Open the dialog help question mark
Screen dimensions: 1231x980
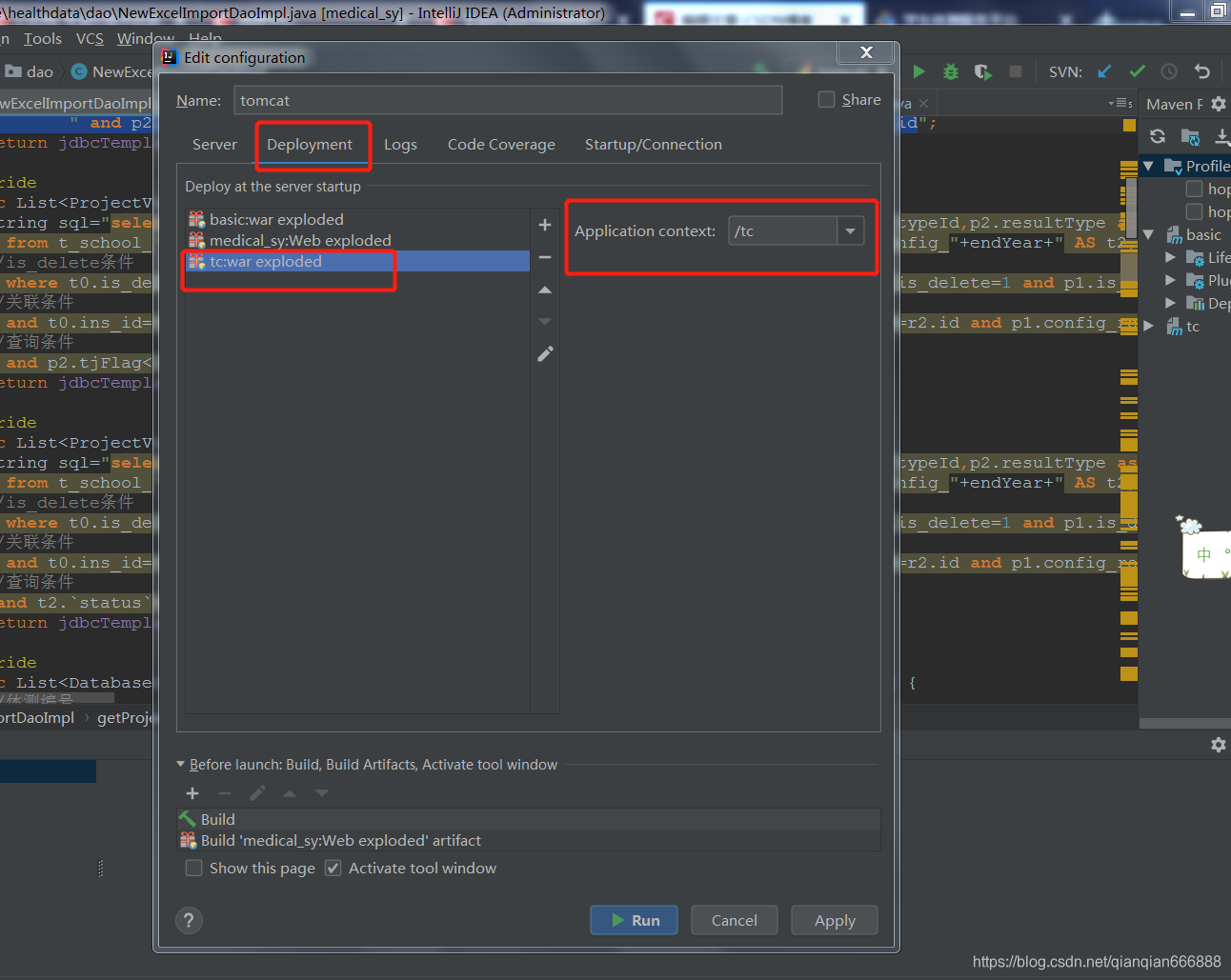(189, 920)
